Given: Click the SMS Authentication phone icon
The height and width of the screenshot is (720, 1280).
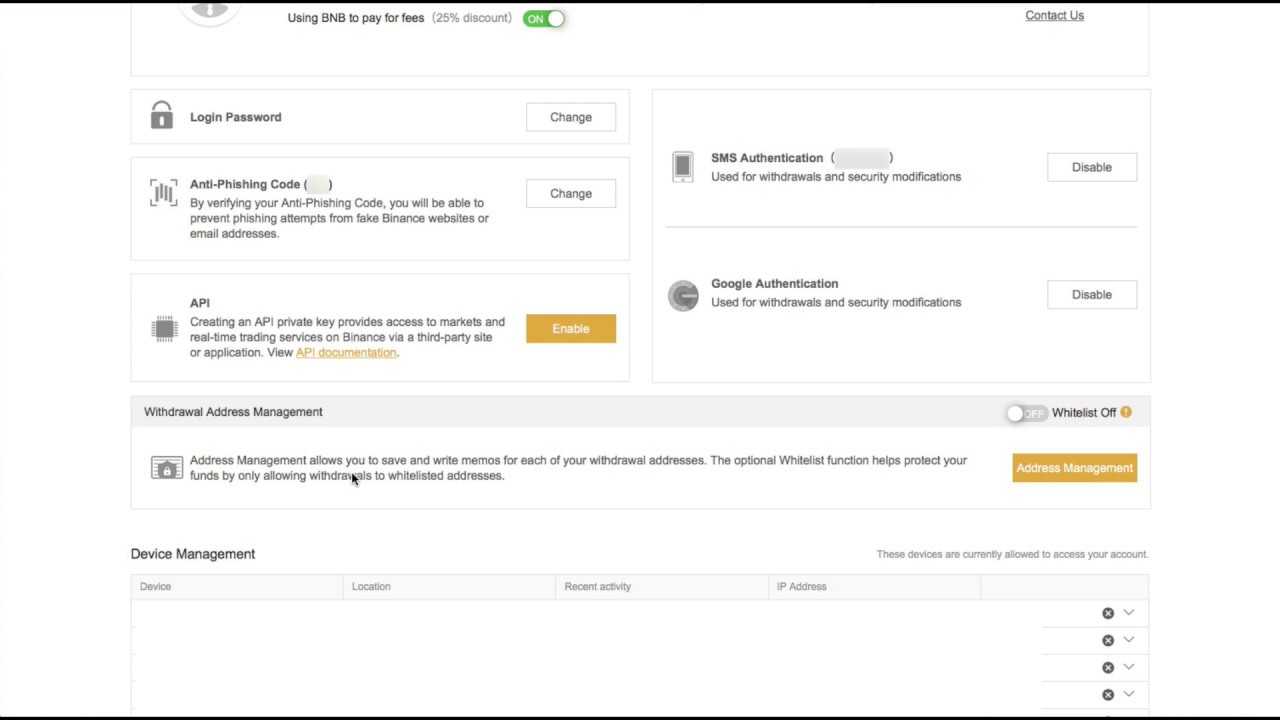Looking at the screenshot, I should [683, 167].
